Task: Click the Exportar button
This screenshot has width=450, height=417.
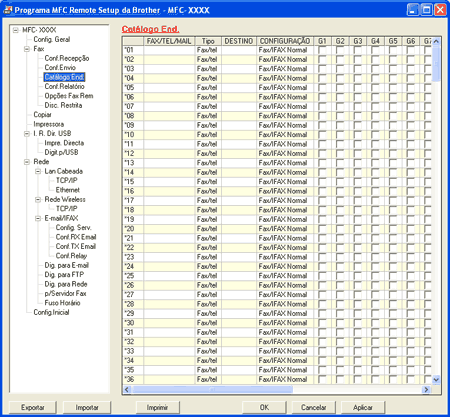Action: click(x=33, y=407)
